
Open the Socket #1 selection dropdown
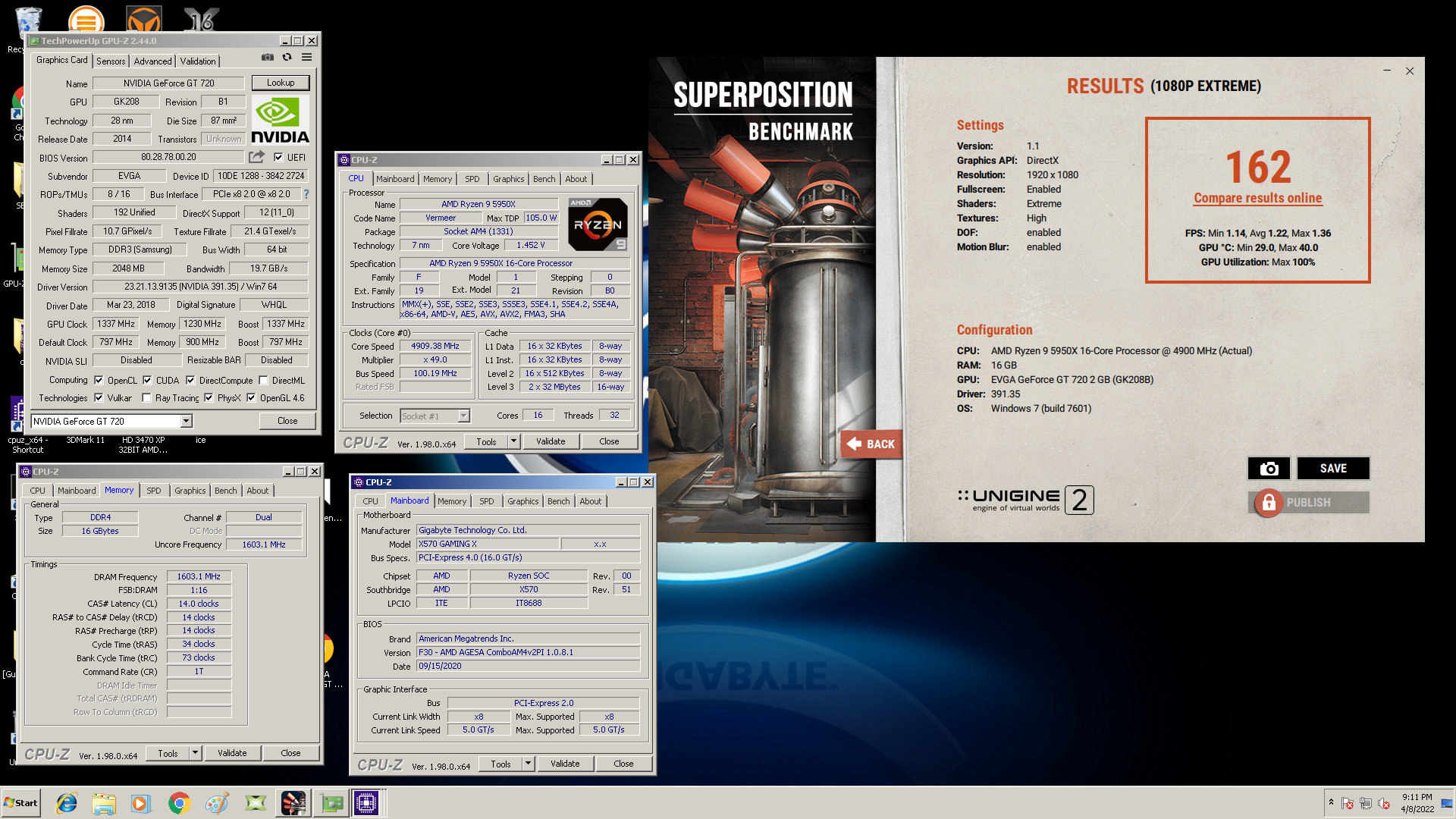coord(463,416)
